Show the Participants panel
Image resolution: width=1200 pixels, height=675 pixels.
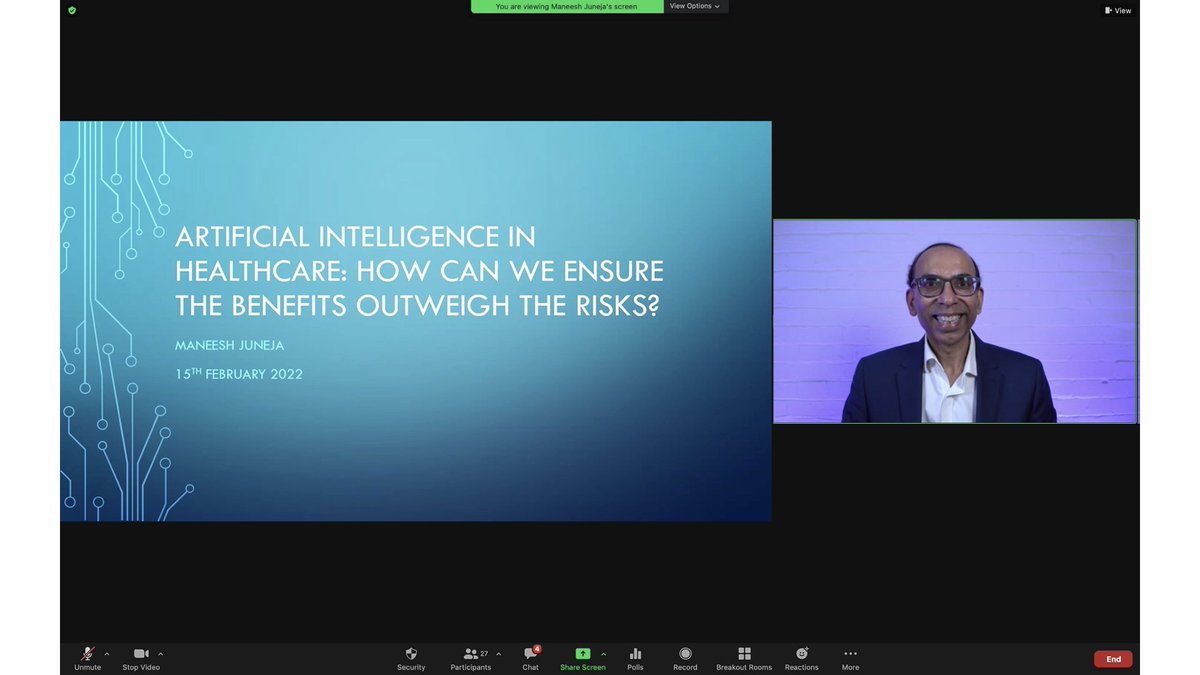click(x=471, y=658)
